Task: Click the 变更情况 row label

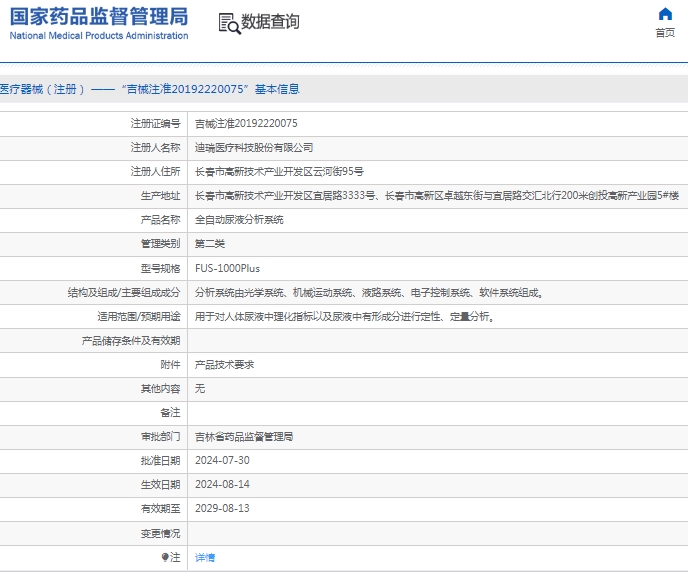Action: (x=161, y=534)
